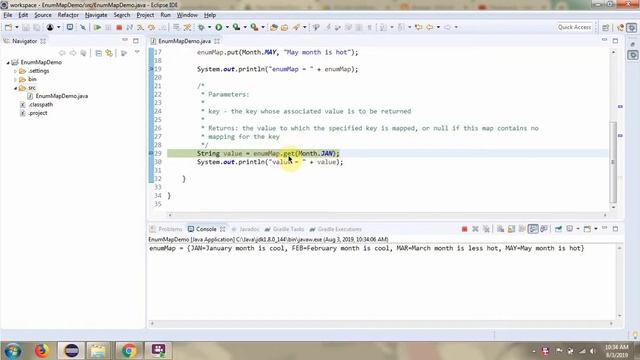Image resolution: width=640 pixels, height=360 pixels.
Task: Open the Refactor menu
Action: point(68,15)
